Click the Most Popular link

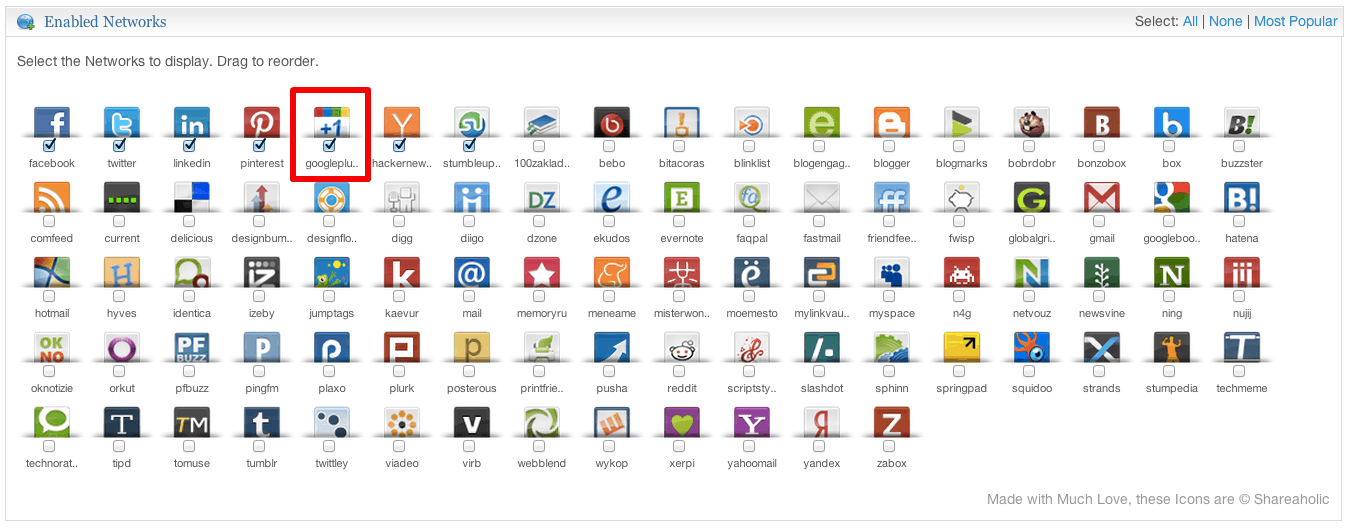(1295, 21)
